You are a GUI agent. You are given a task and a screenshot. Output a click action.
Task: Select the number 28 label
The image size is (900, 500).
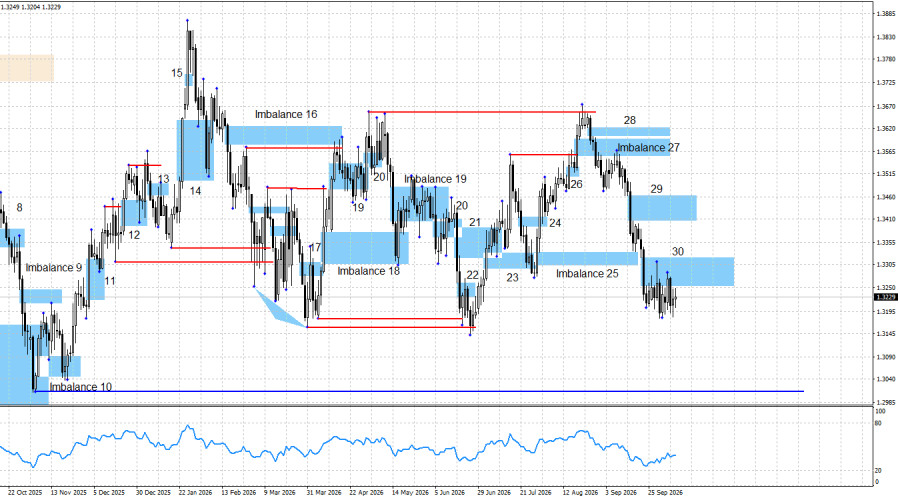(630, 120)
